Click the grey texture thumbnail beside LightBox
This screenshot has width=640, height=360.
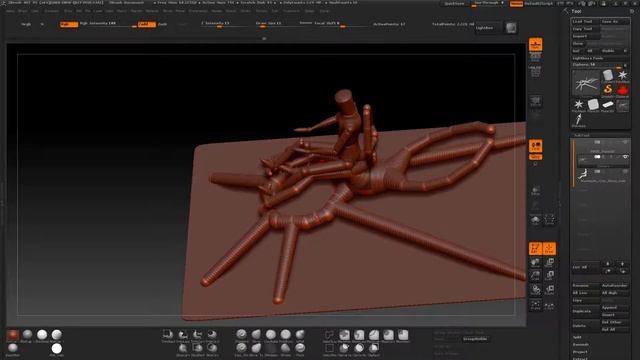[511, 28]
